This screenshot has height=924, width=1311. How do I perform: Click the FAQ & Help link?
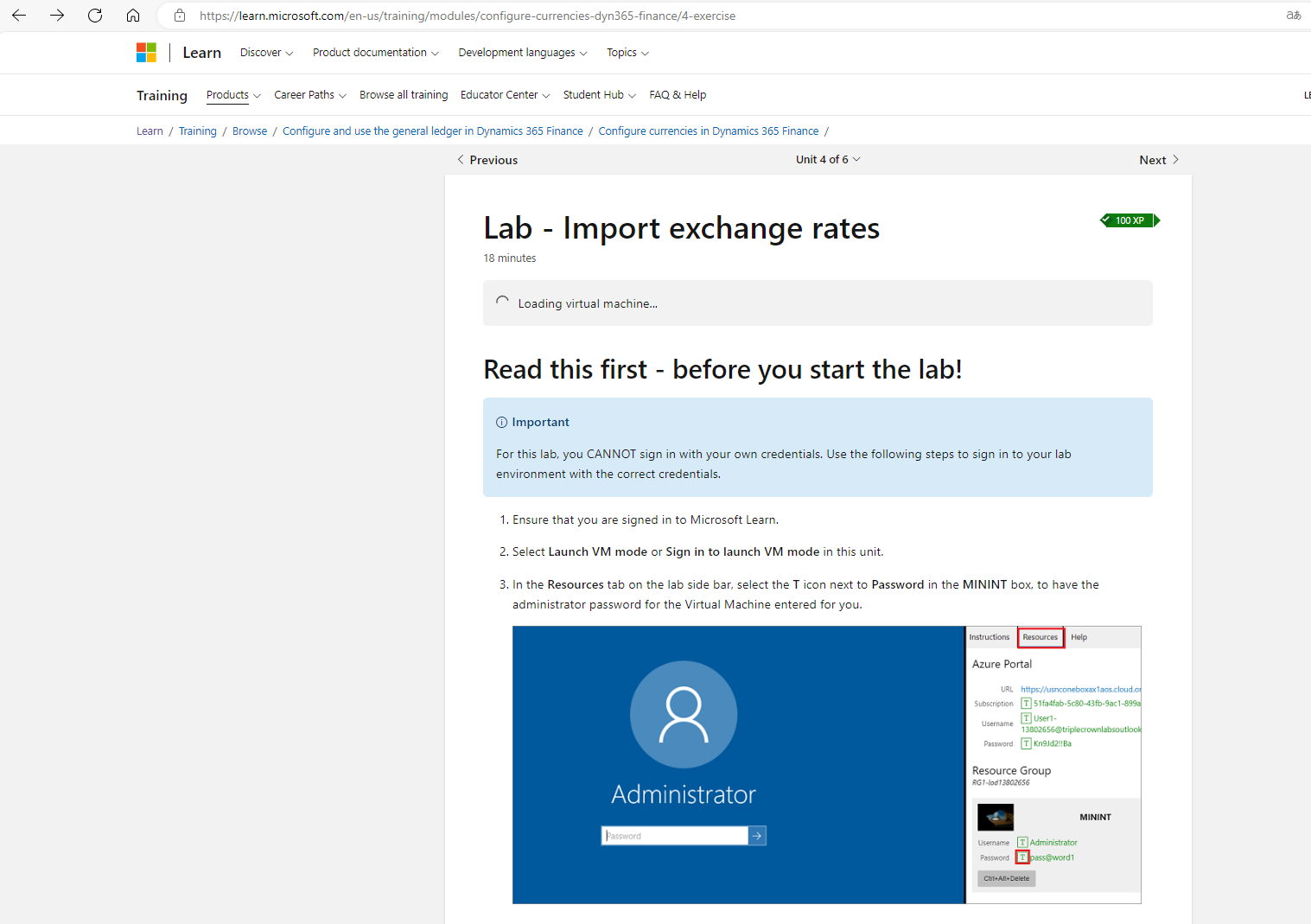coord(678,94)
